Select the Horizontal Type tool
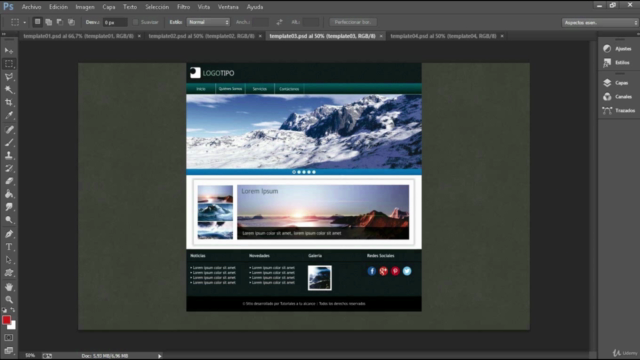This screenshot has height=360, width=640. pos(9,247)
